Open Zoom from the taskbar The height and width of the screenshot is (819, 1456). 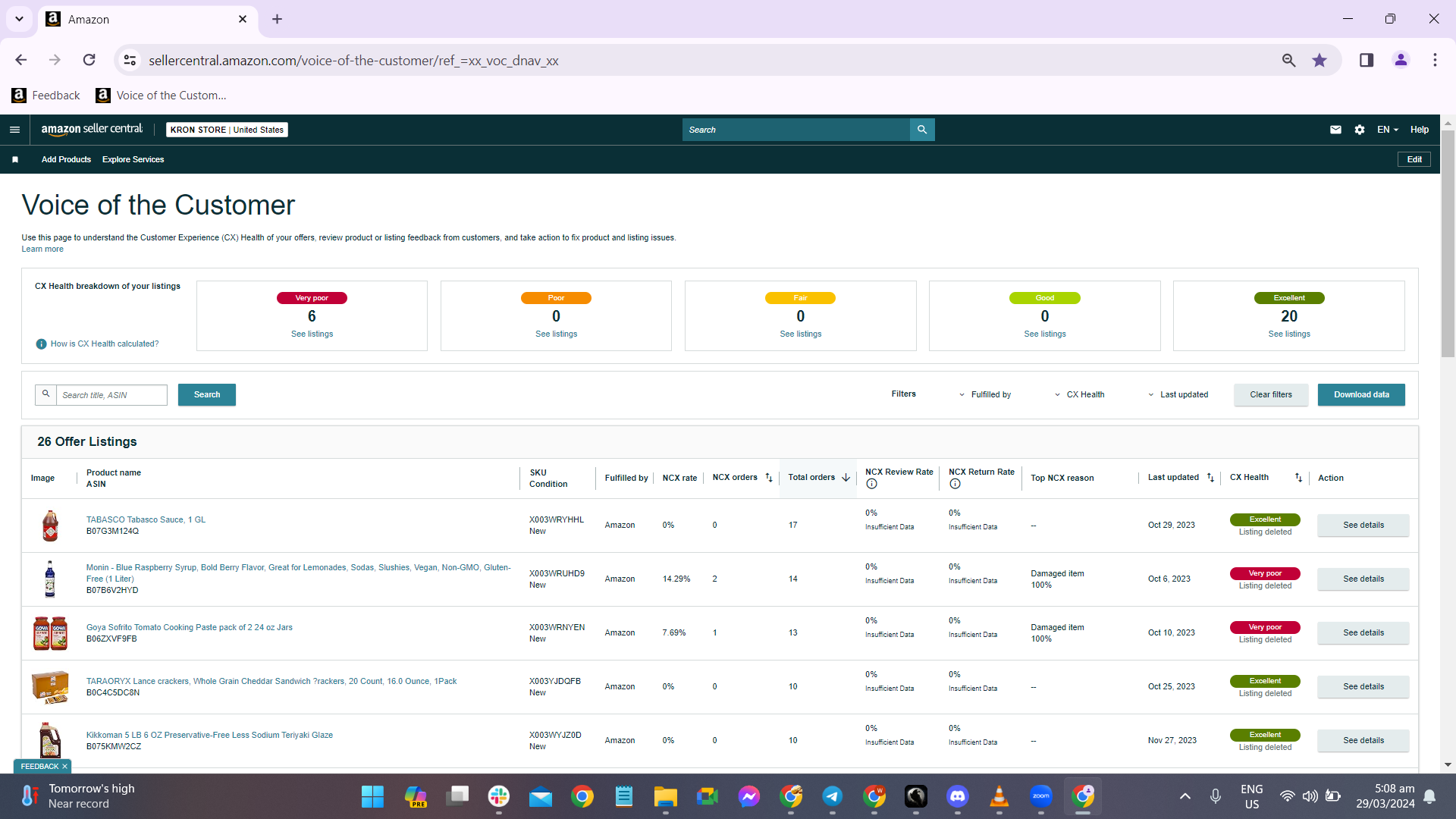point(1041,796)
